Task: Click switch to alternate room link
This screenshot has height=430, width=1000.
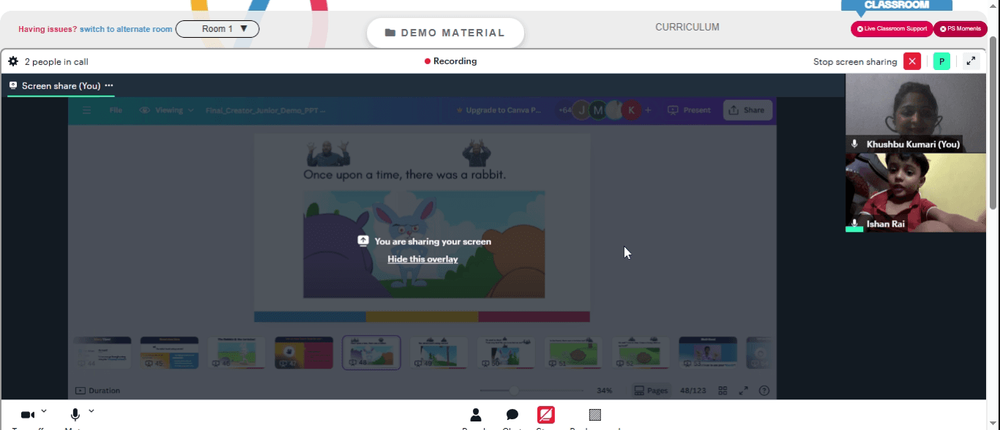Action: [x=126, y=29]
